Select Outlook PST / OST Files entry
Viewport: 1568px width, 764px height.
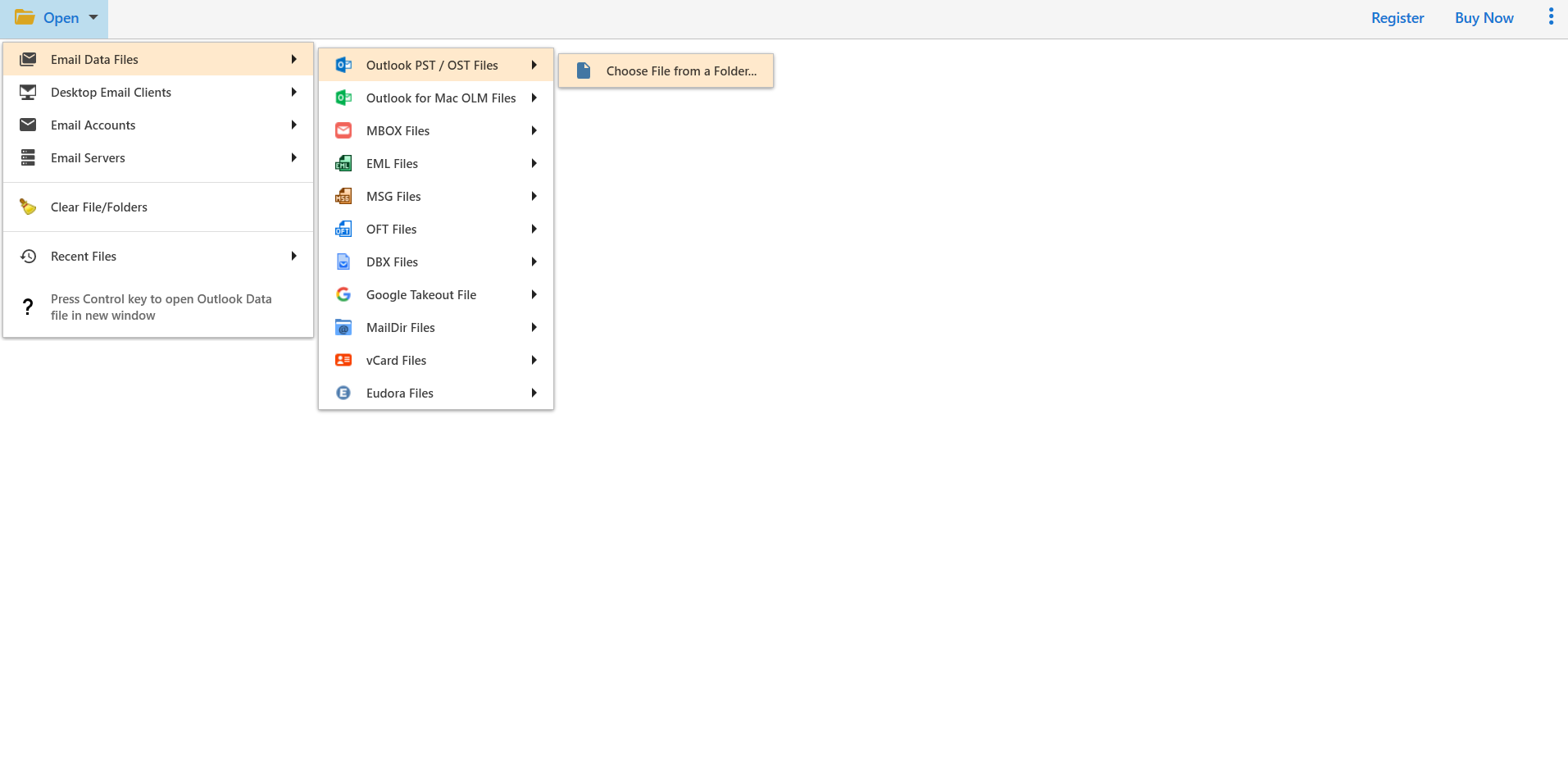tap(436, 65)
